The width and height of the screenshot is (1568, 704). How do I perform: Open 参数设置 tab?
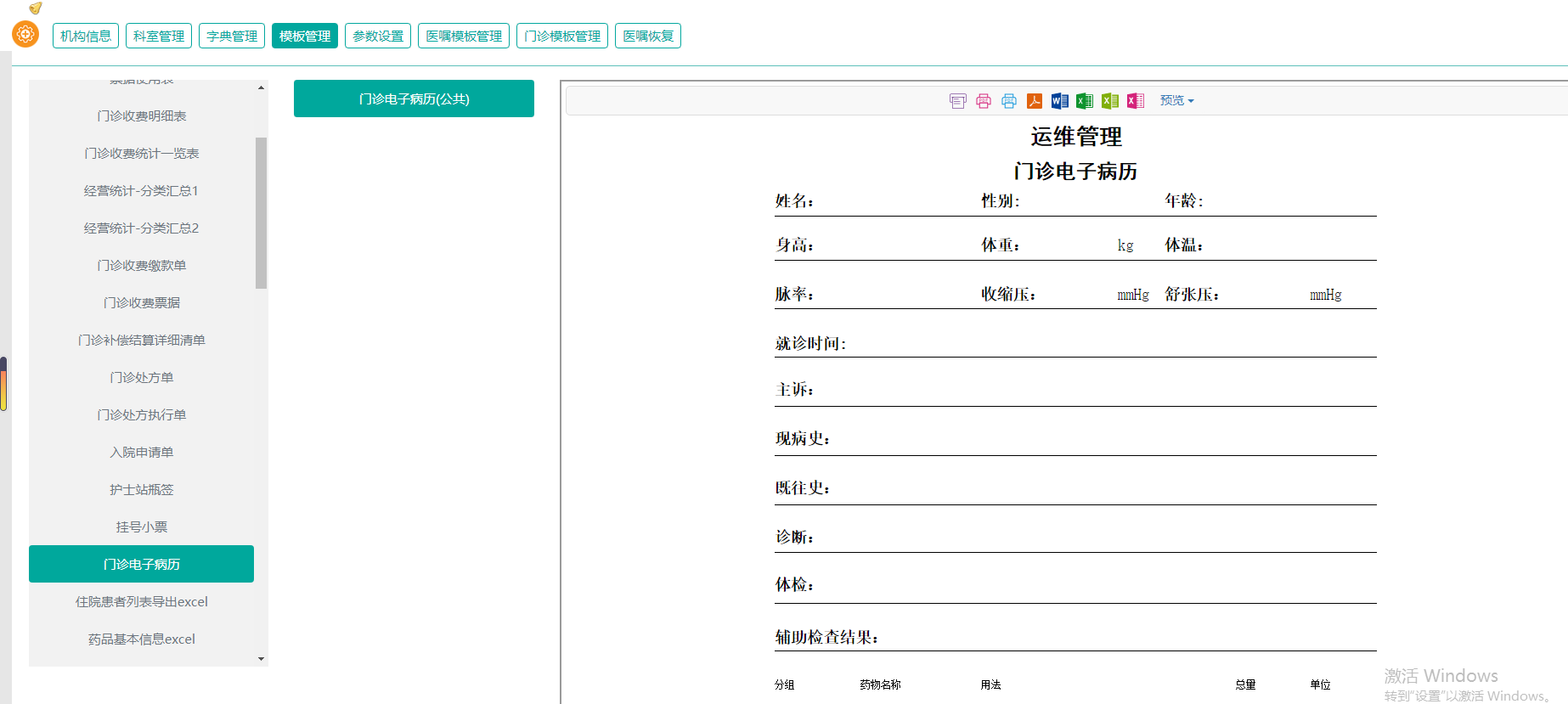click(x=378, y=36)
